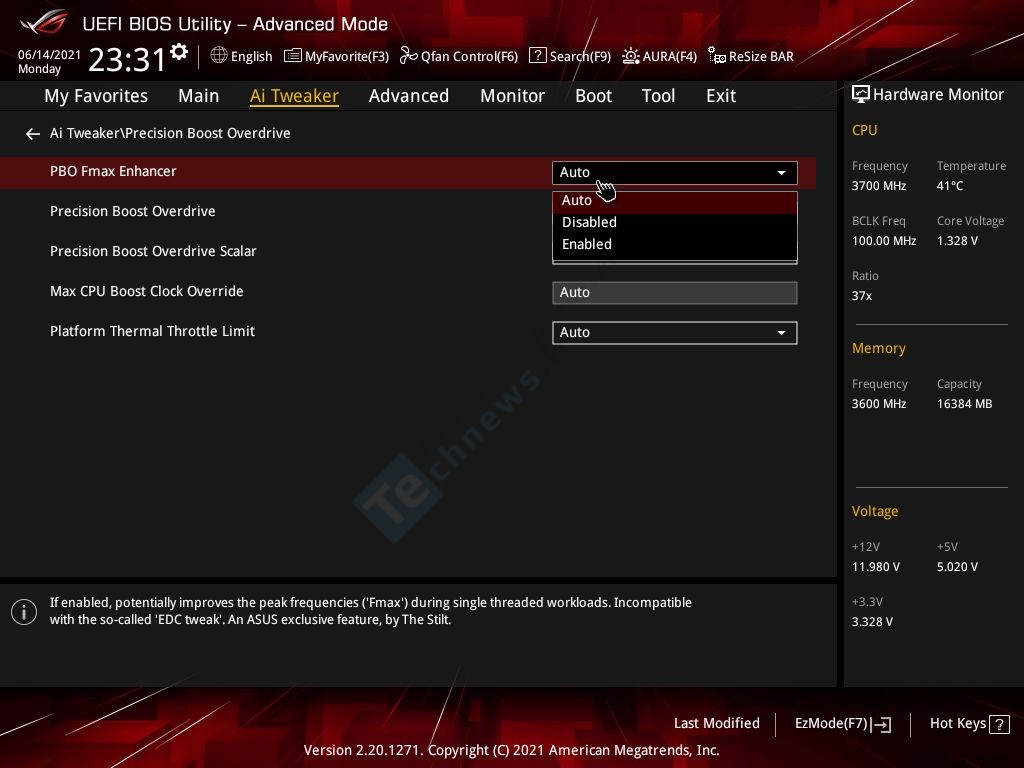The width and height of the screenshot is (1024, 768).
Task: Open the My Favorites tab
Action: [x=96, y=96]
